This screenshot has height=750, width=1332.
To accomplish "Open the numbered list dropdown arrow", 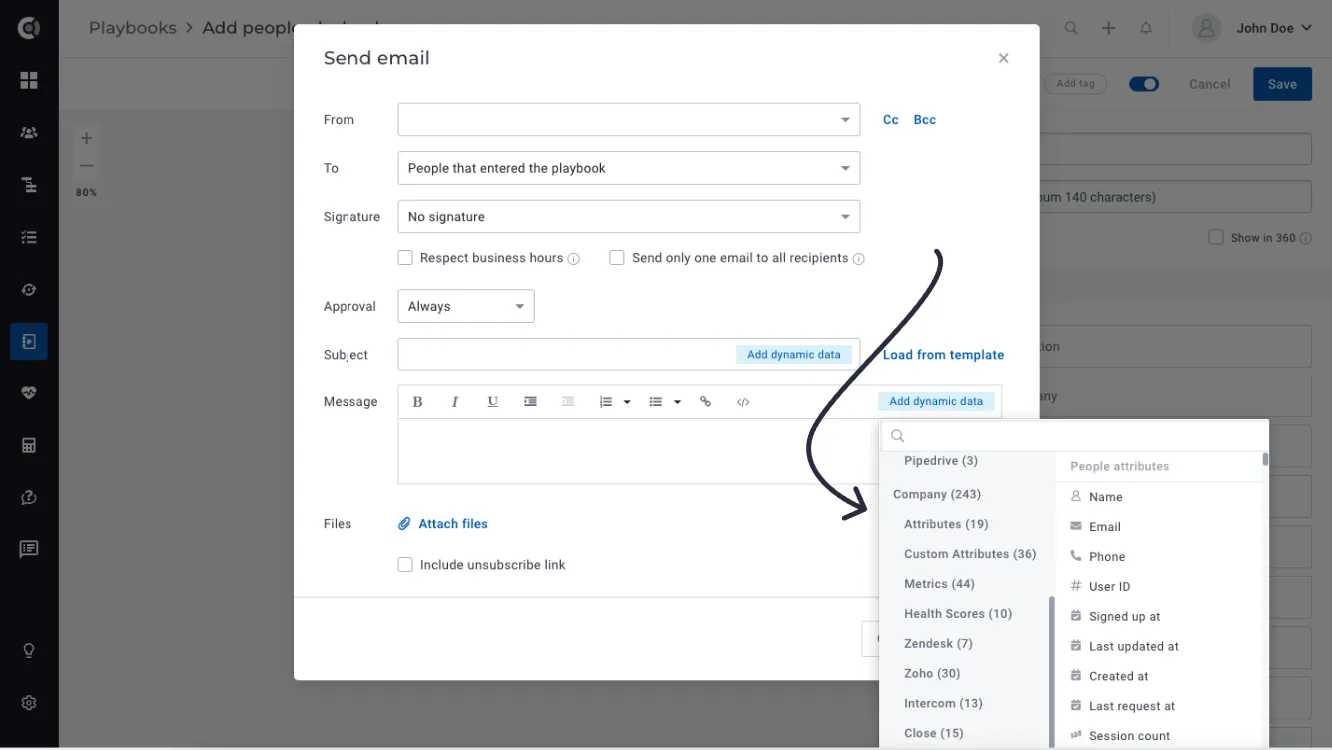I will coord(627,402).
